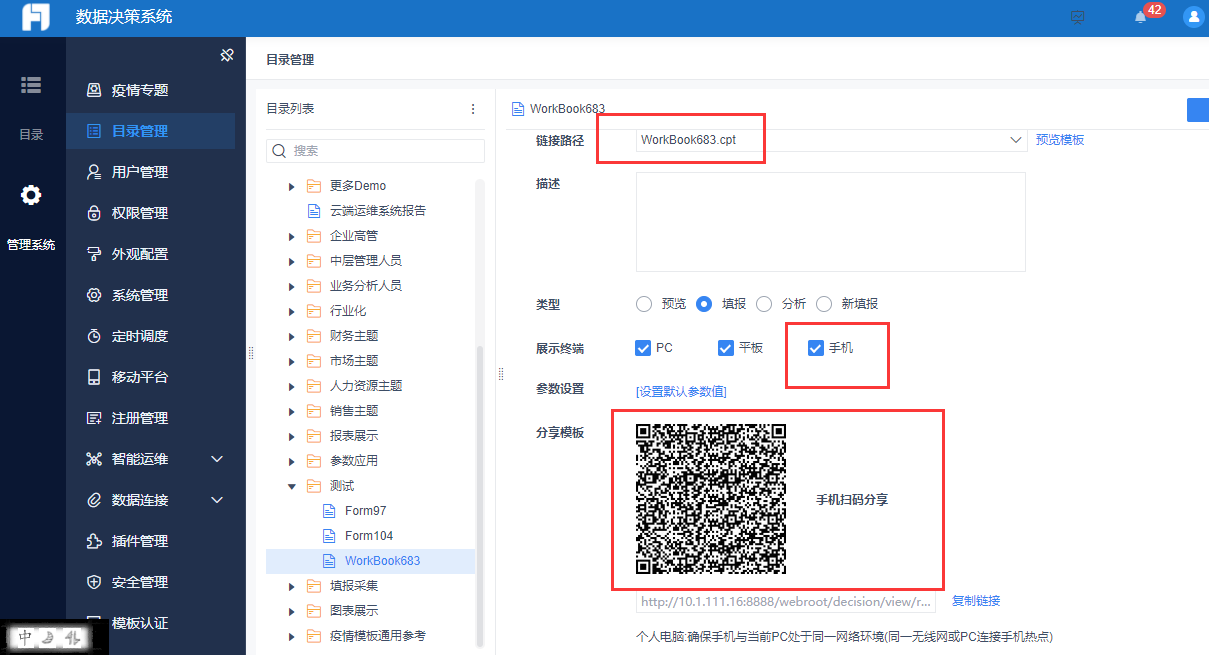Screen dimensions: 1209x655
Task: Click 设置默认参数值 link
Action: [x=681, y=391]
